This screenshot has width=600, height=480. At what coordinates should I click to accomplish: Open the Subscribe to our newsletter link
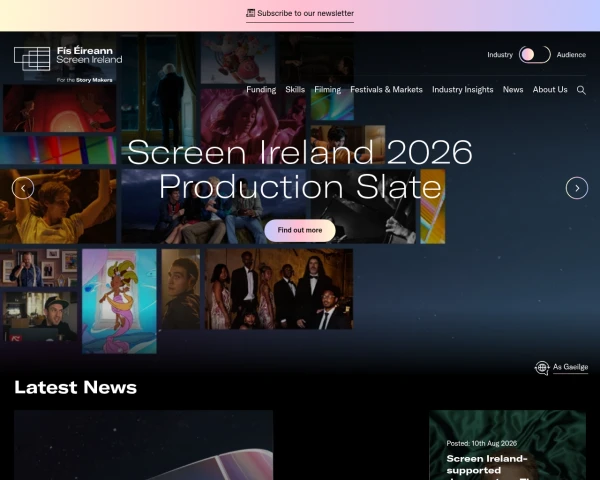[x=300, y=13]
